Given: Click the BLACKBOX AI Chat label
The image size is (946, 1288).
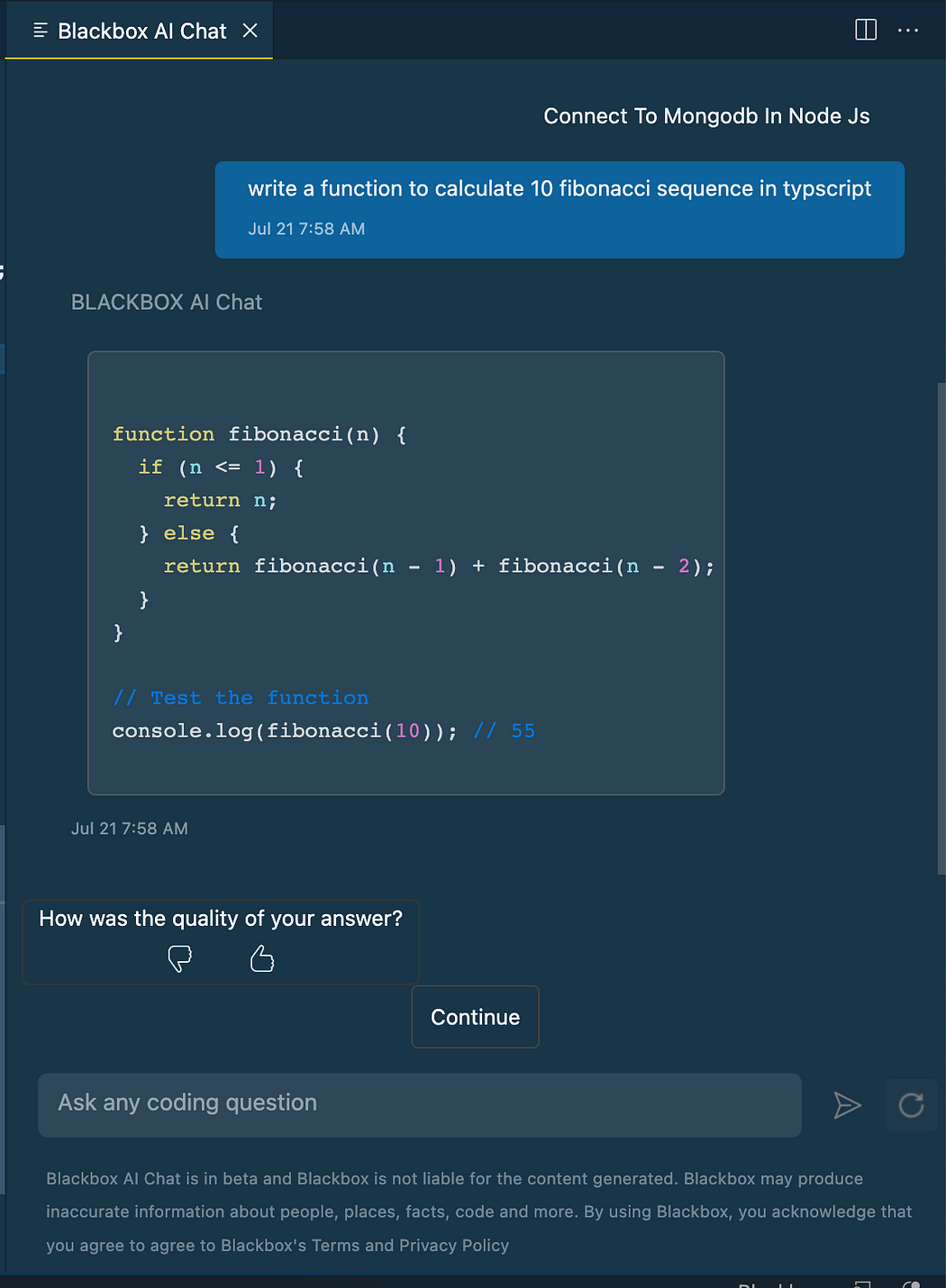Looking at the screenshot, I should (167, 303).
